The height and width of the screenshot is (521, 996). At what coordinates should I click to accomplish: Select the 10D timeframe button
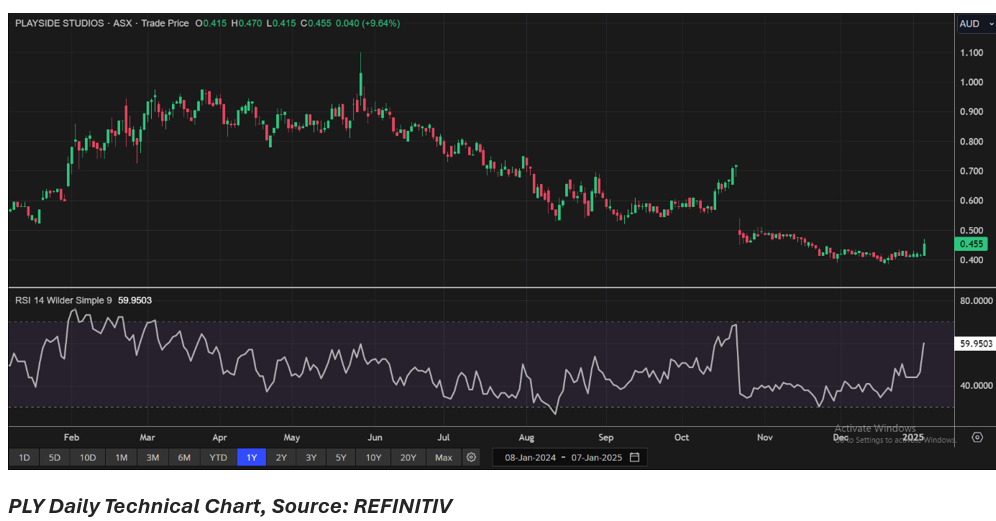88,457
